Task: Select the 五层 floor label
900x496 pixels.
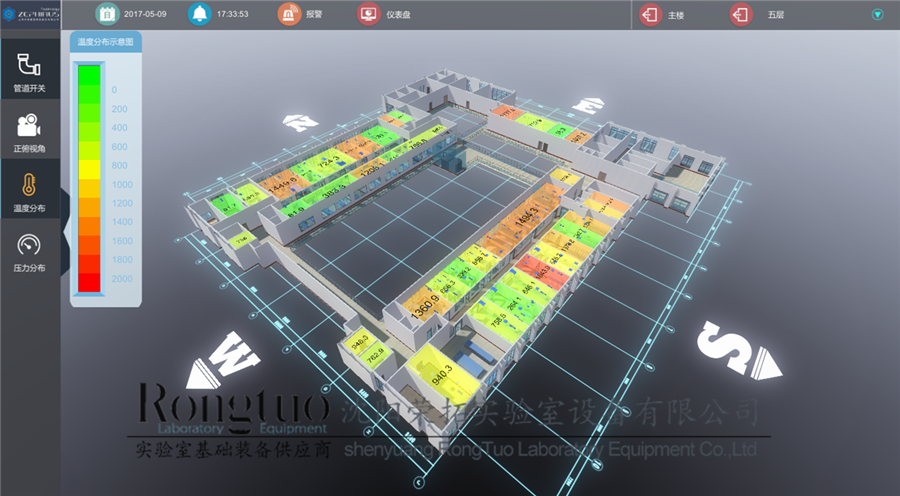Action: coord(776,16)
